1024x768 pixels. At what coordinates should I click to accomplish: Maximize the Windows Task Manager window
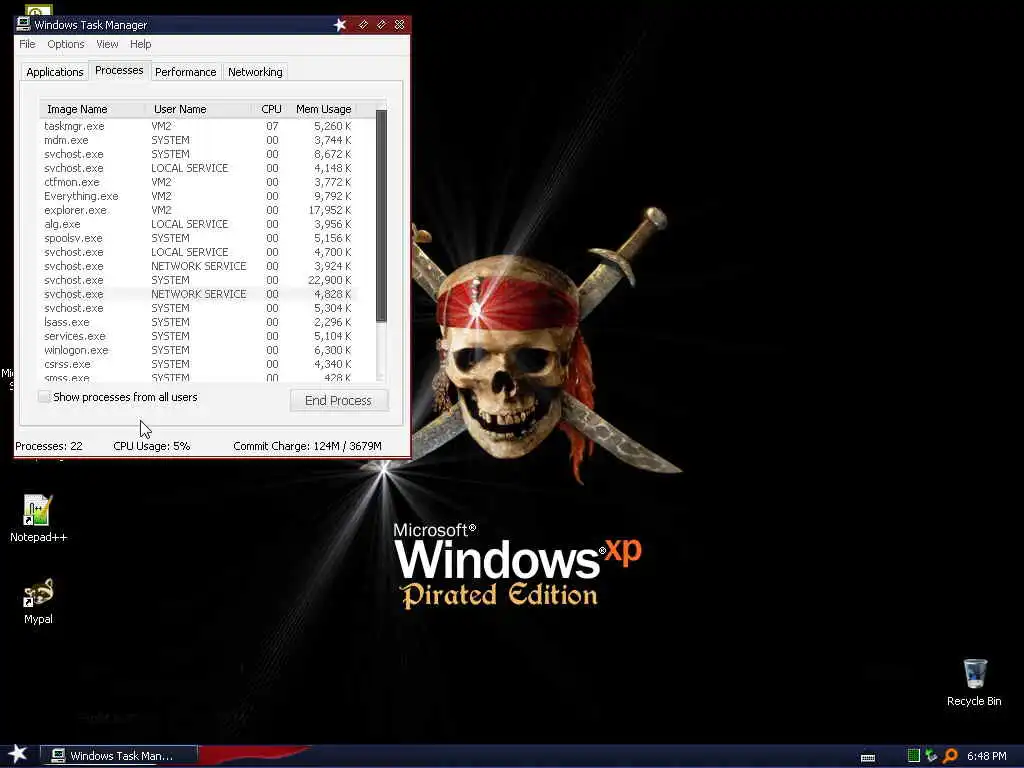[x=381, y=25]
